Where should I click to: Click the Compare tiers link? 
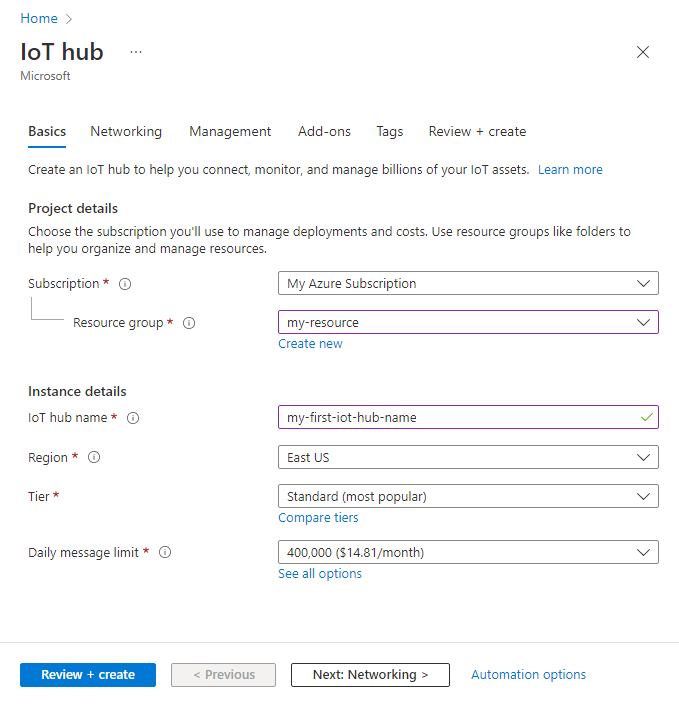click(318, 518)
